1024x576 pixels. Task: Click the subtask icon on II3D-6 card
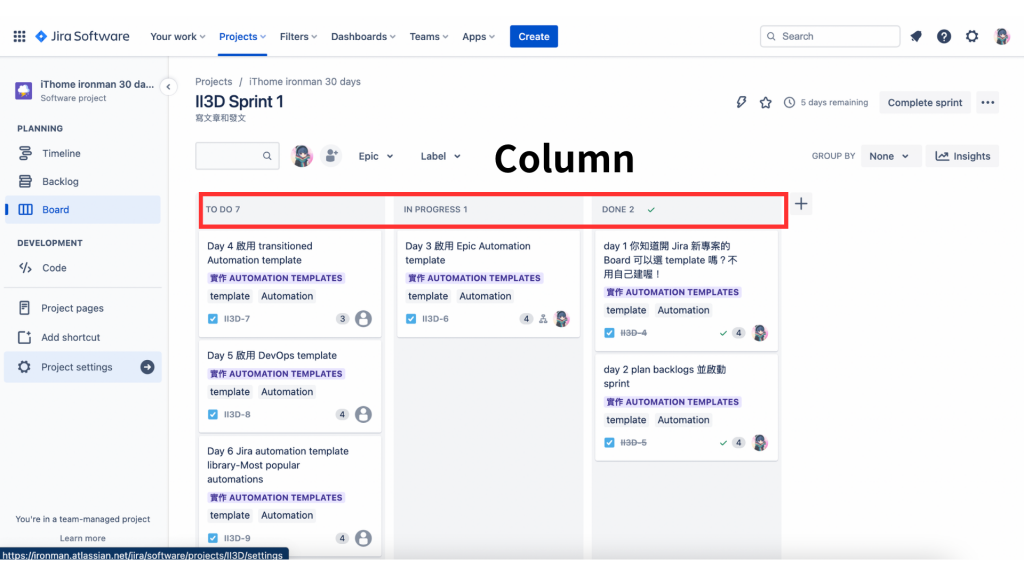(543, 319)
